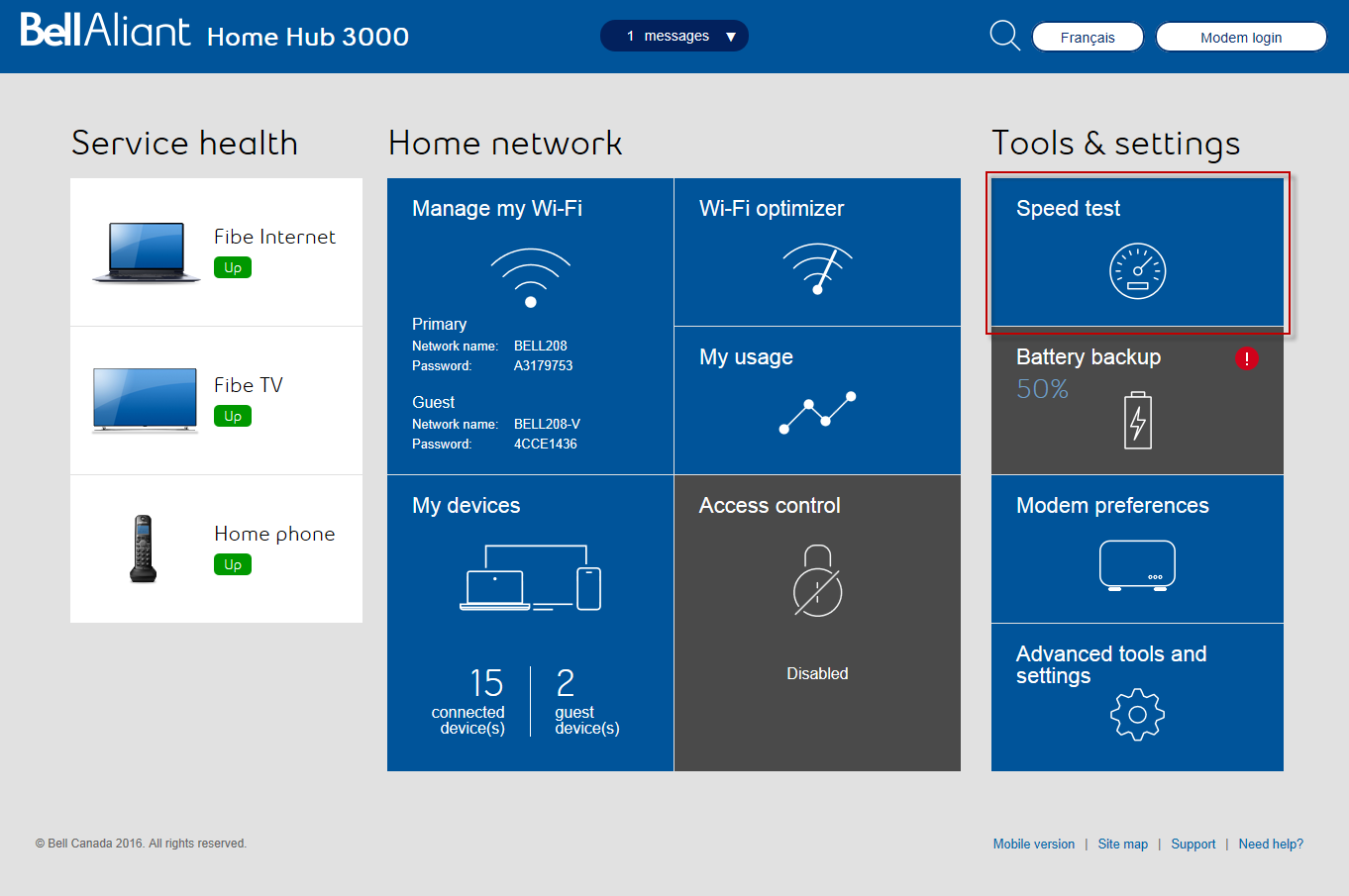1349x896 pixels.
Task: Open the Manage my Wi-Fi tile title
Action: pos(497,209)
